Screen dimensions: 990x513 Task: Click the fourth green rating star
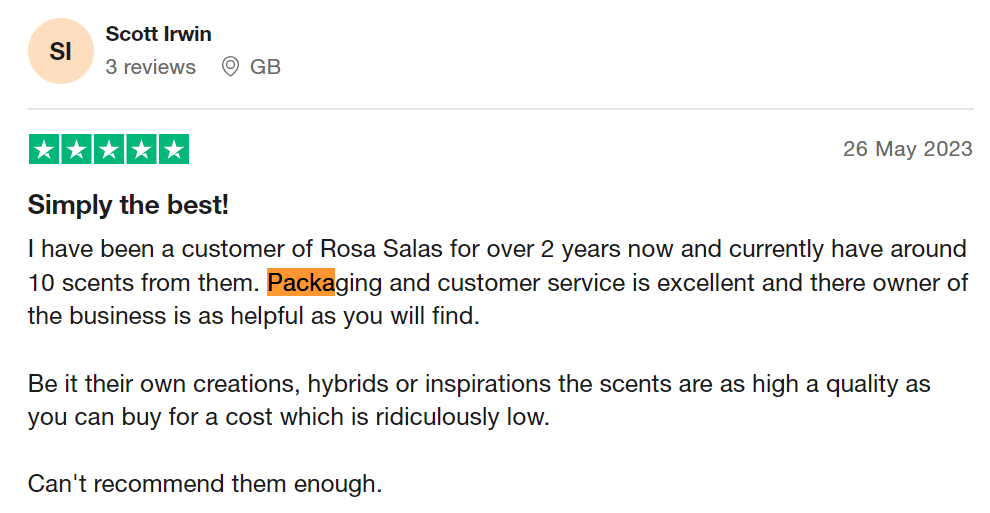click(x=141, y=150)
